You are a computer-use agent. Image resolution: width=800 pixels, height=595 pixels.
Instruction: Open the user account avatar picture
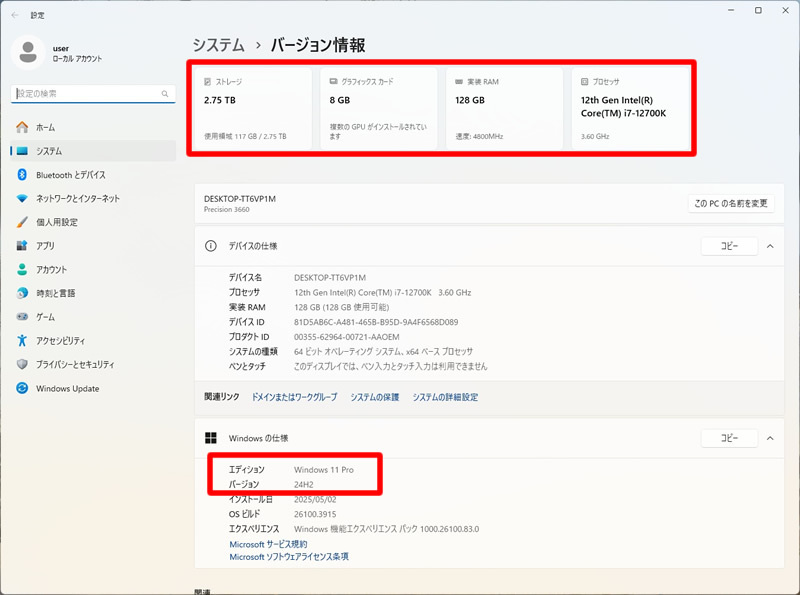[x=28, y=53]
